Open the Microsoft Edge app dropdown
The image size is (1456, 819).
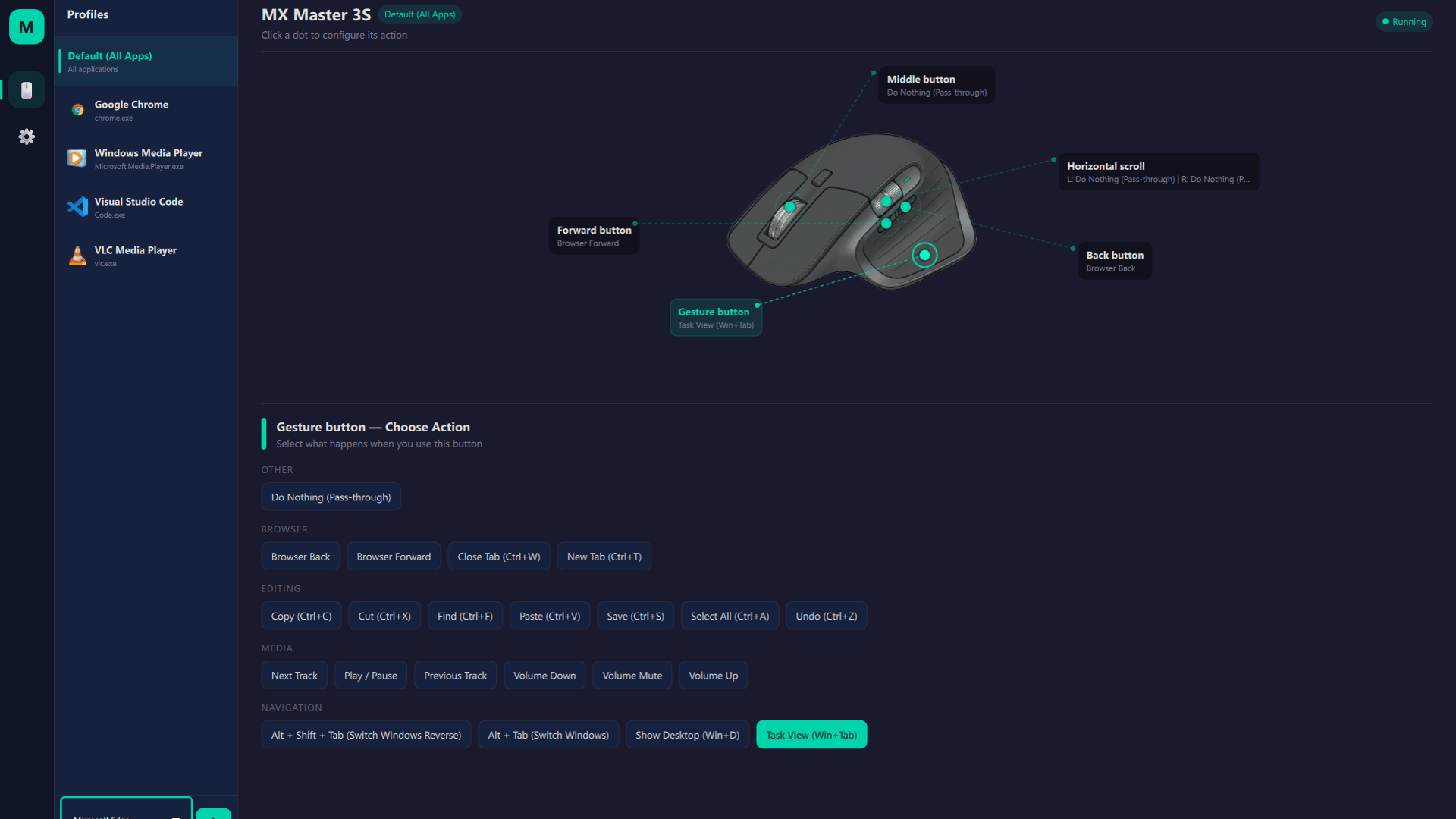126,810
